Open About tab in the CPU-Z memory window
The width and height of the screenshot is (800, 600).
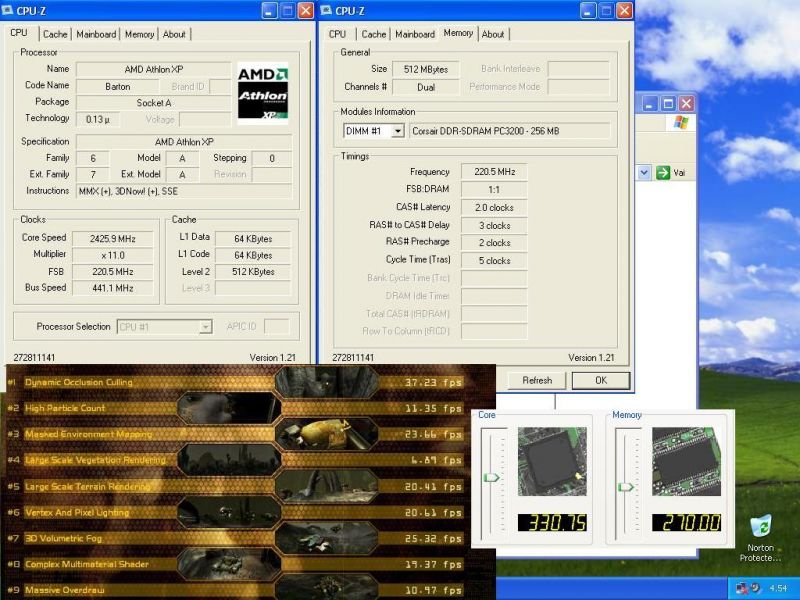tap(493, 34)
